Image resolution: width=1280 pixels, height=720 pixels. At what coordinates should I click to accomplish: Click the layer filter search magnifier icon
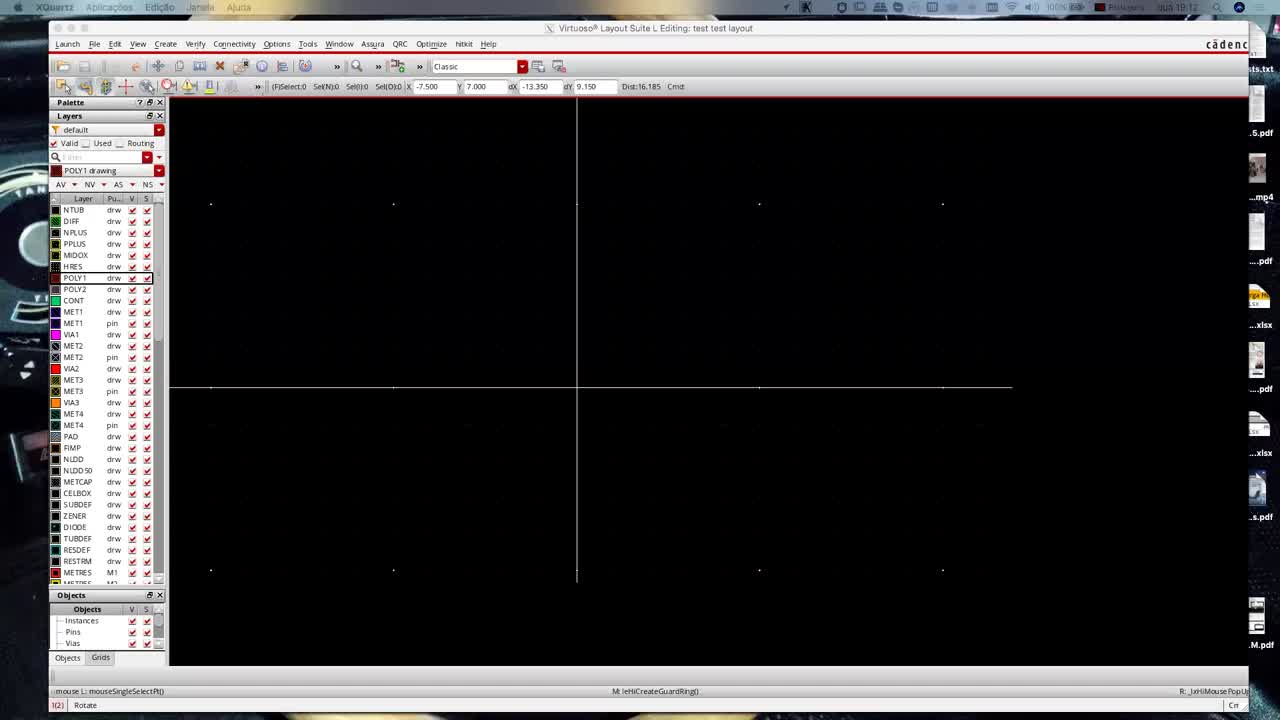tap(56, 157)
